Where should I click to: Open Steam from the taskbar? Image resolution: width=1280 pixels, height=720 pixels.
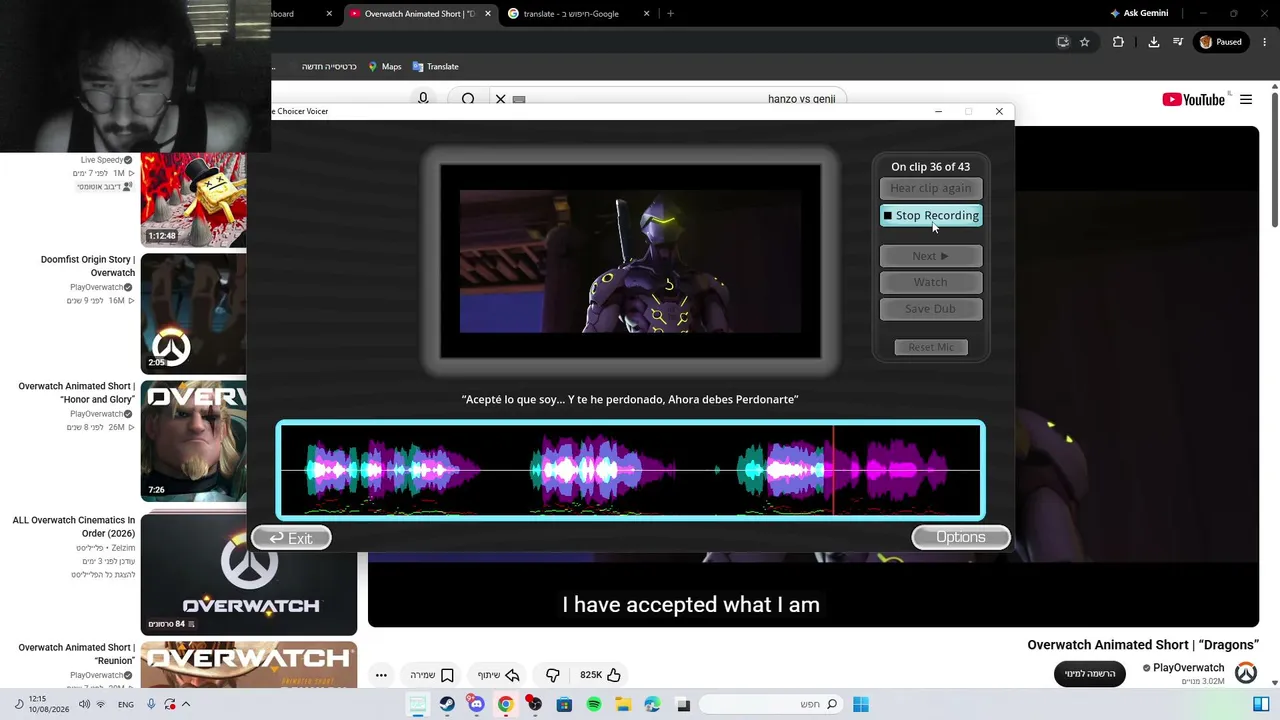point(447,705)
